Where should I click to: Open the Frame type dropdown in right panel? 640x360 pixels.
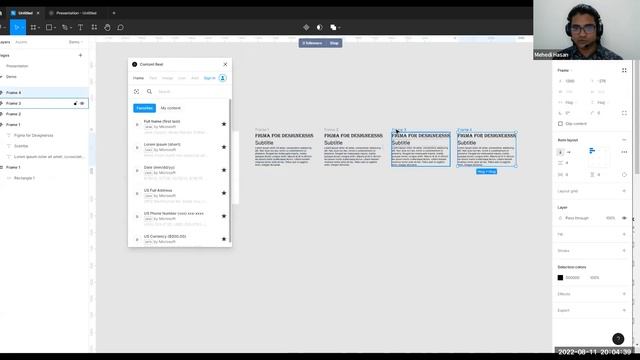[x=564, y=70]
